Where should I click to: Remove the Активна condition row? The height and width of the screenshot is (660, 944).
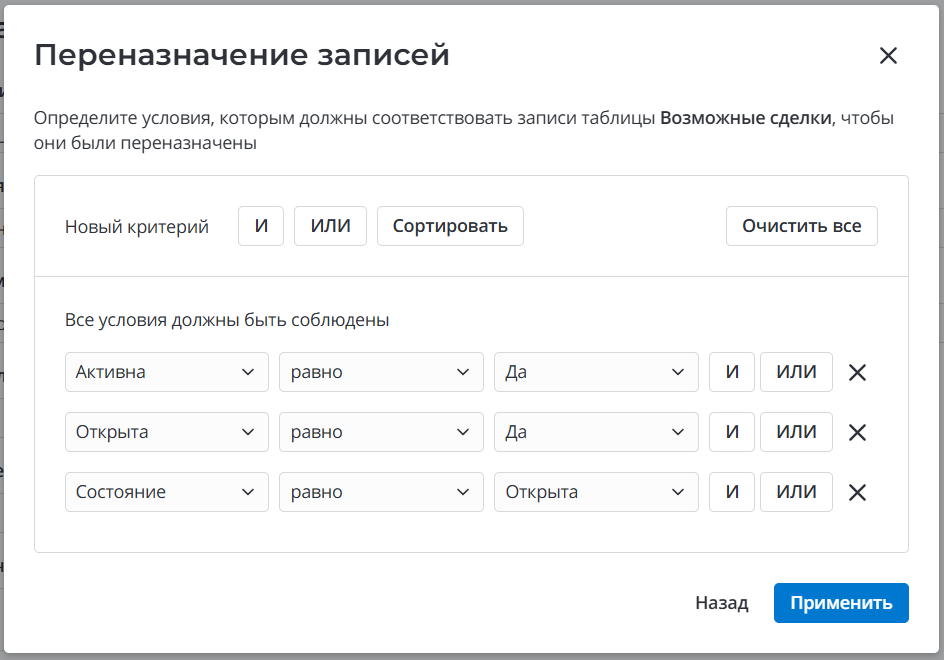[x=857, y=373]
